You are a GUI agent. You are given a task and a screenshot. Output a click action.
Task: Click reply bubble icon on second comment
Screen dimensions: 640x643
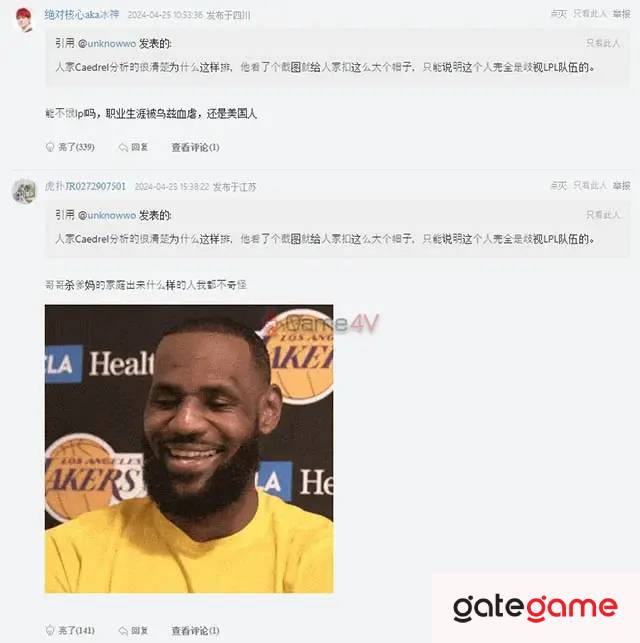(123, 630)
